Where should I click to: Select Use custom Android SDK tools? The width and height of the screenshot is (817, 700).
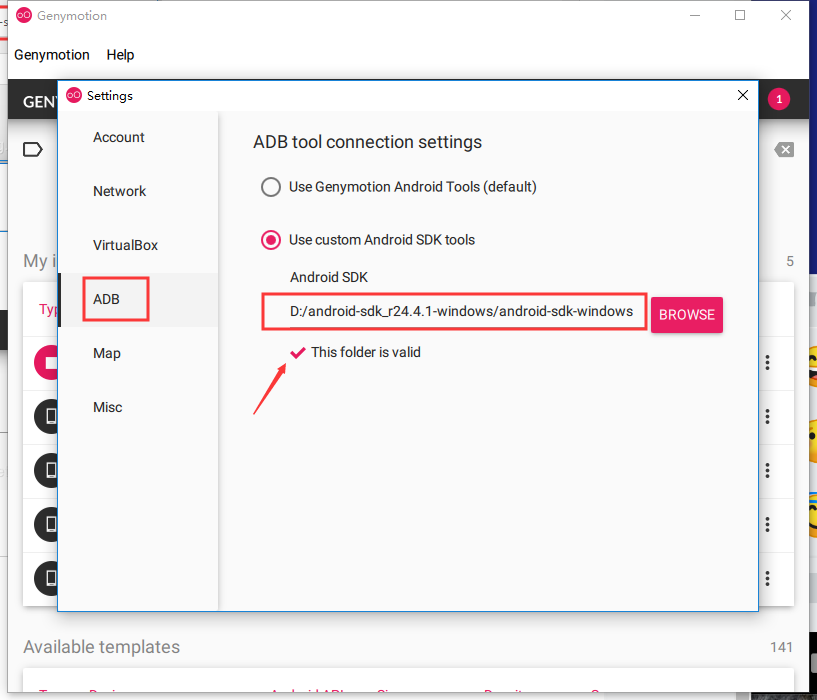pos(270,240)
